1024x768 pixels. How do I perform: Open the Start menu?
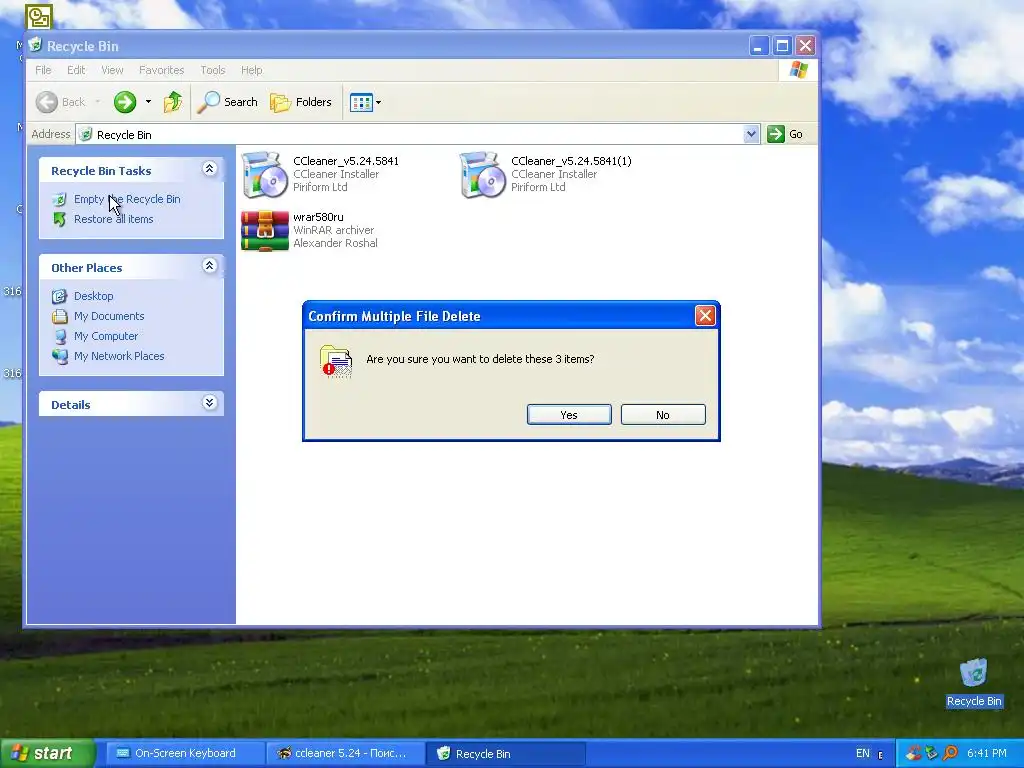(47, 754)
